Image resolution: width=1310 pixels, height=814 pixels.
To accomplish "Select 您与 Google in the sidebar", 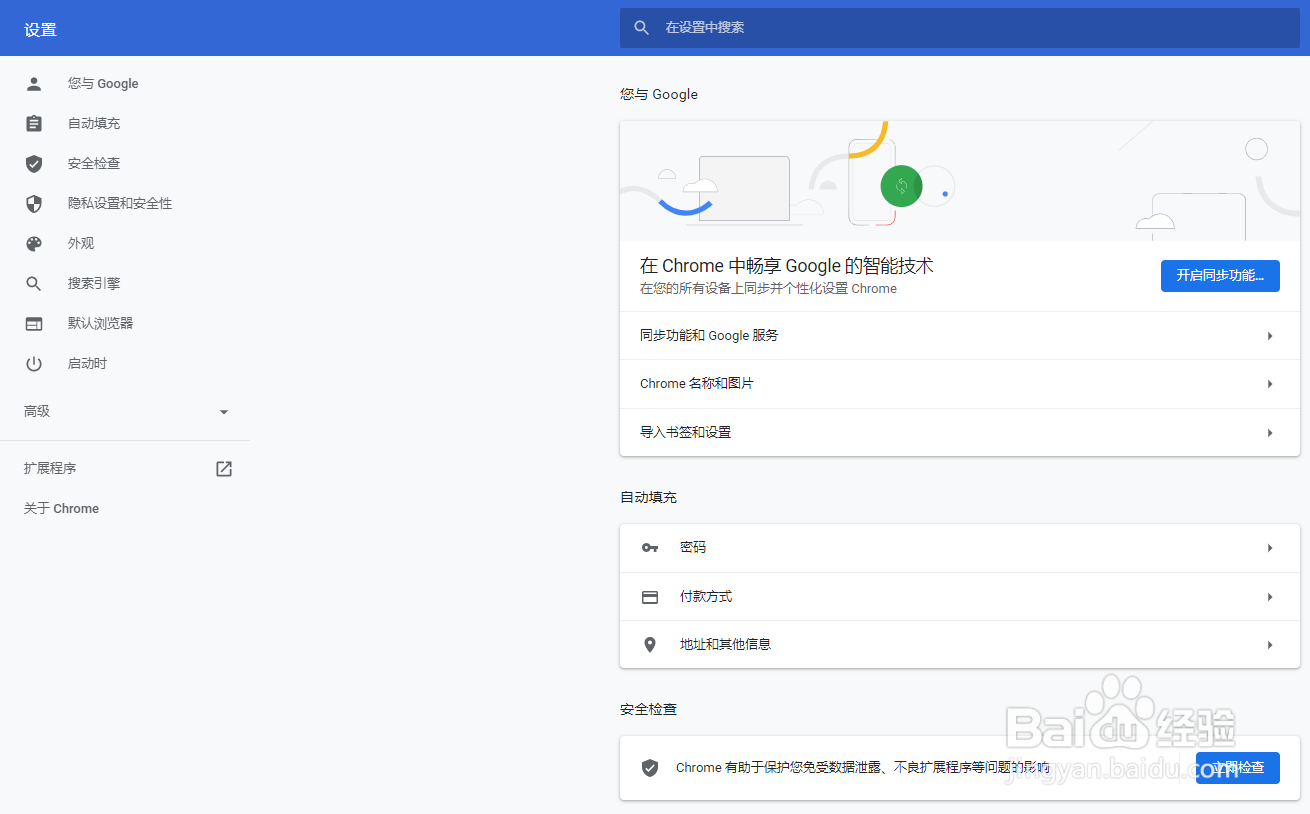I will [x=103, y=84].
